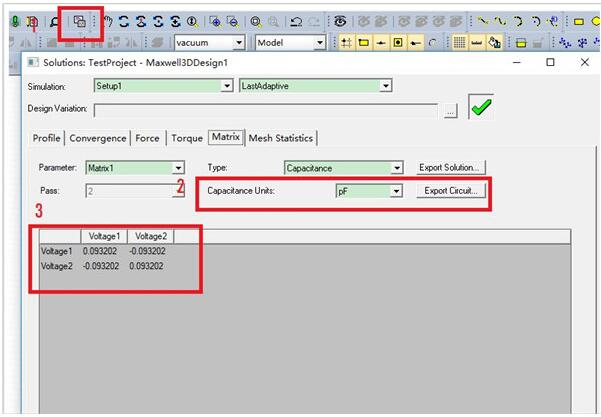
Task: Open the Model selection dropdown
Action: click(x=320, y=43)
